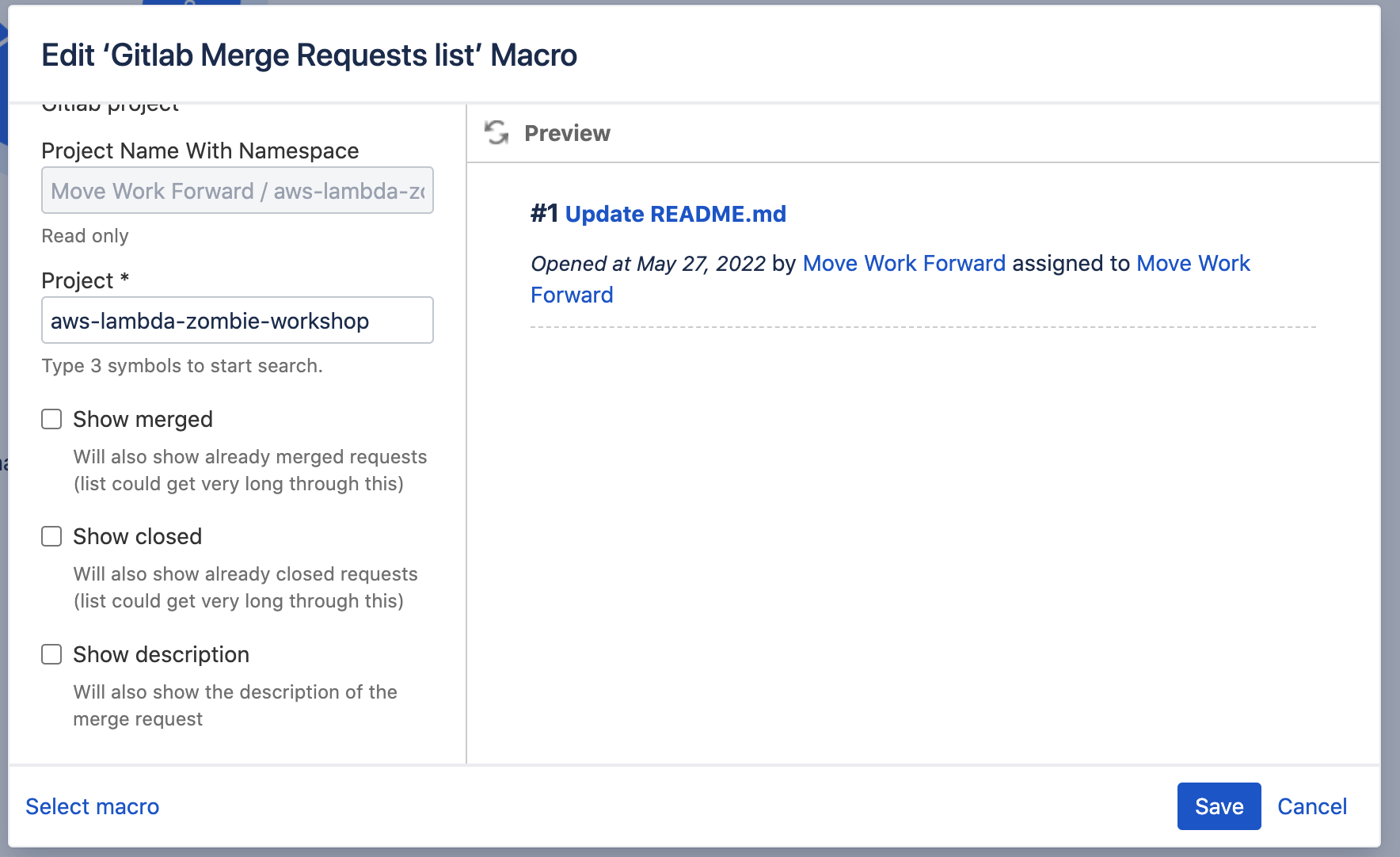1400x857 pixels.
Task: Click the #1 merge request number
Action: tap(544, 214)
